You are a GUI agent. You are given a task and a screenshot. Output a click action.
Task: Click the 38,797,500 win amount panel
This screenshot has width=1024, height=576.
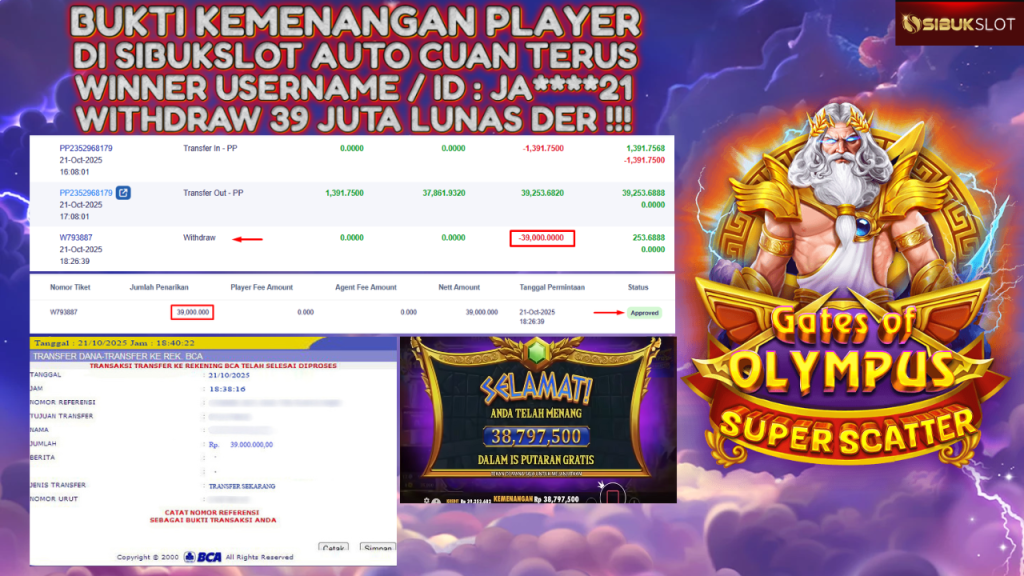pos(537,436)
